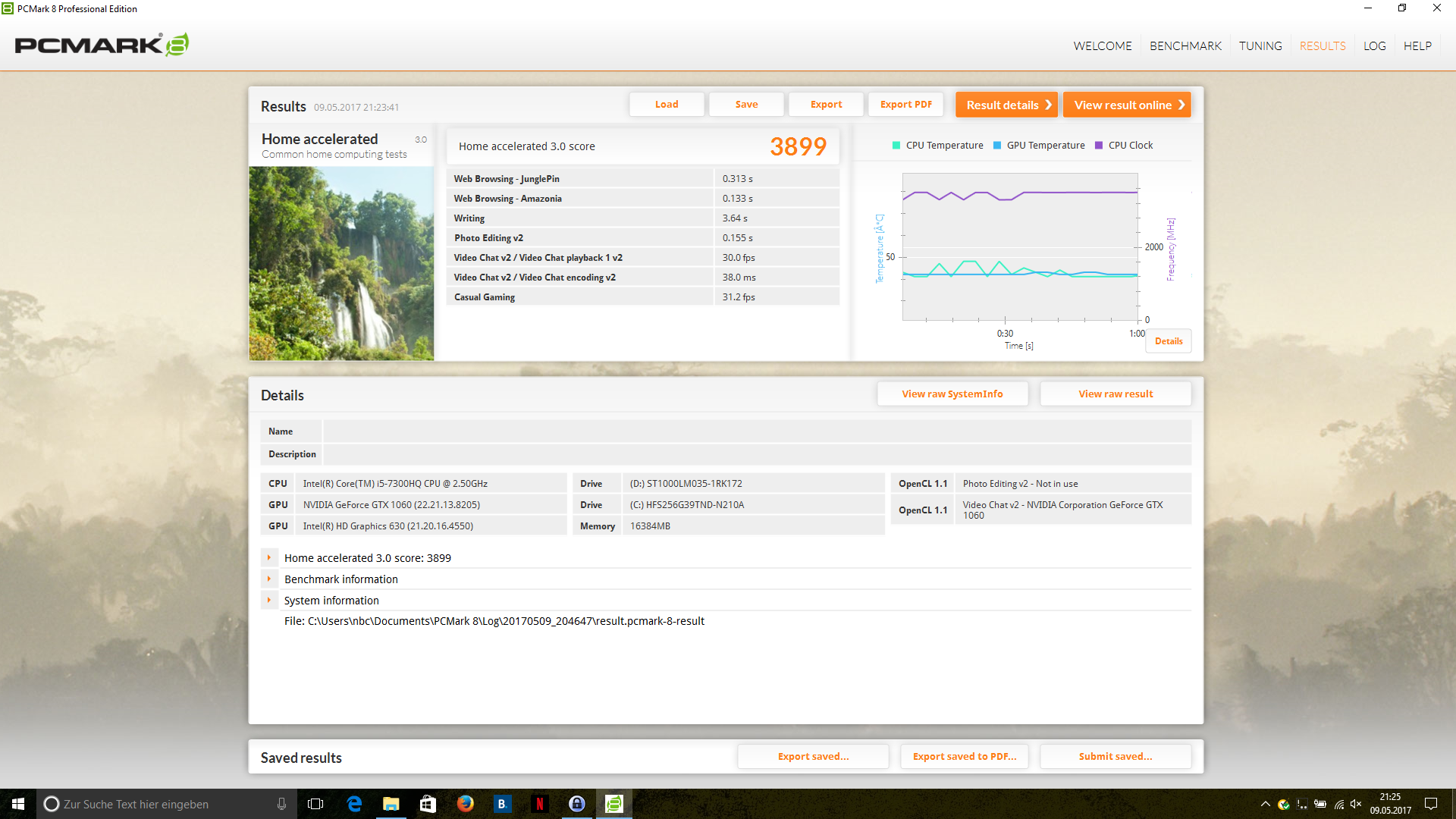Expand the Home accelerated 3.0 score row

pyautogui.click(x=269, y=558)
